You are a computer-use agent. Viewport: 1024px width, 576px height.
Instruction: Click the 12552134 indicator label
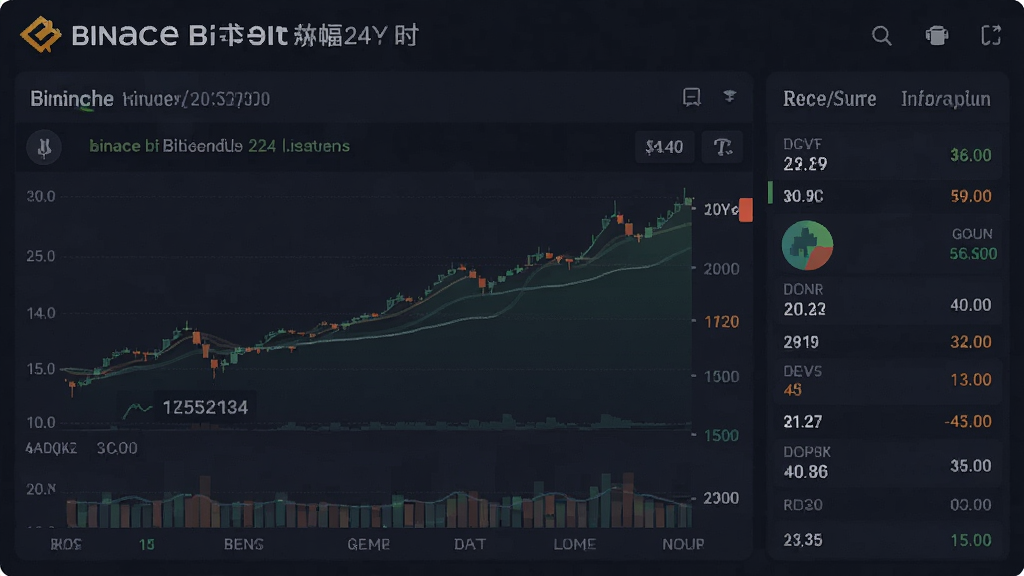205,408
